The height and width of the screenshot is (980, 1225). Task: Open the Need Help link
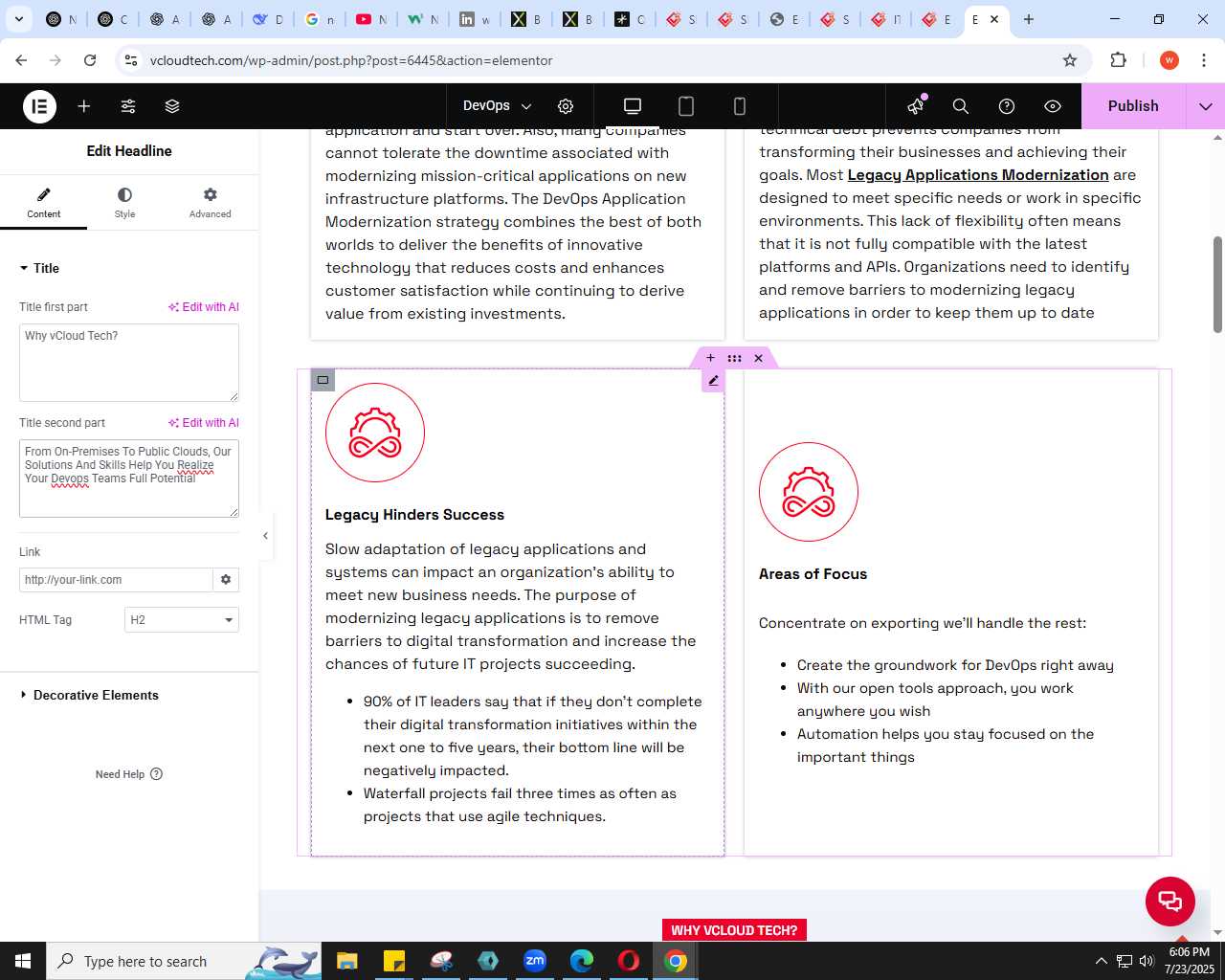(x=129, y=774)
